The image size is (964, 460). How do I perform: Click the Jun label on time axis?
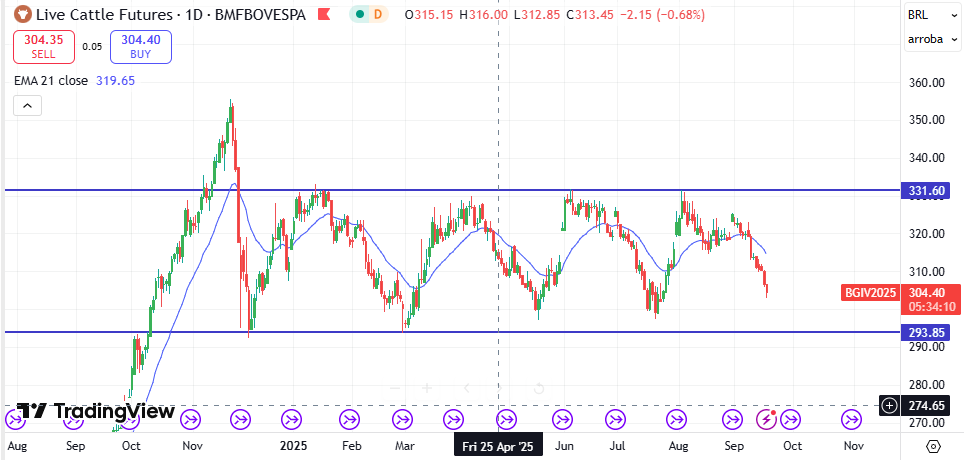[x=564, y=446]
